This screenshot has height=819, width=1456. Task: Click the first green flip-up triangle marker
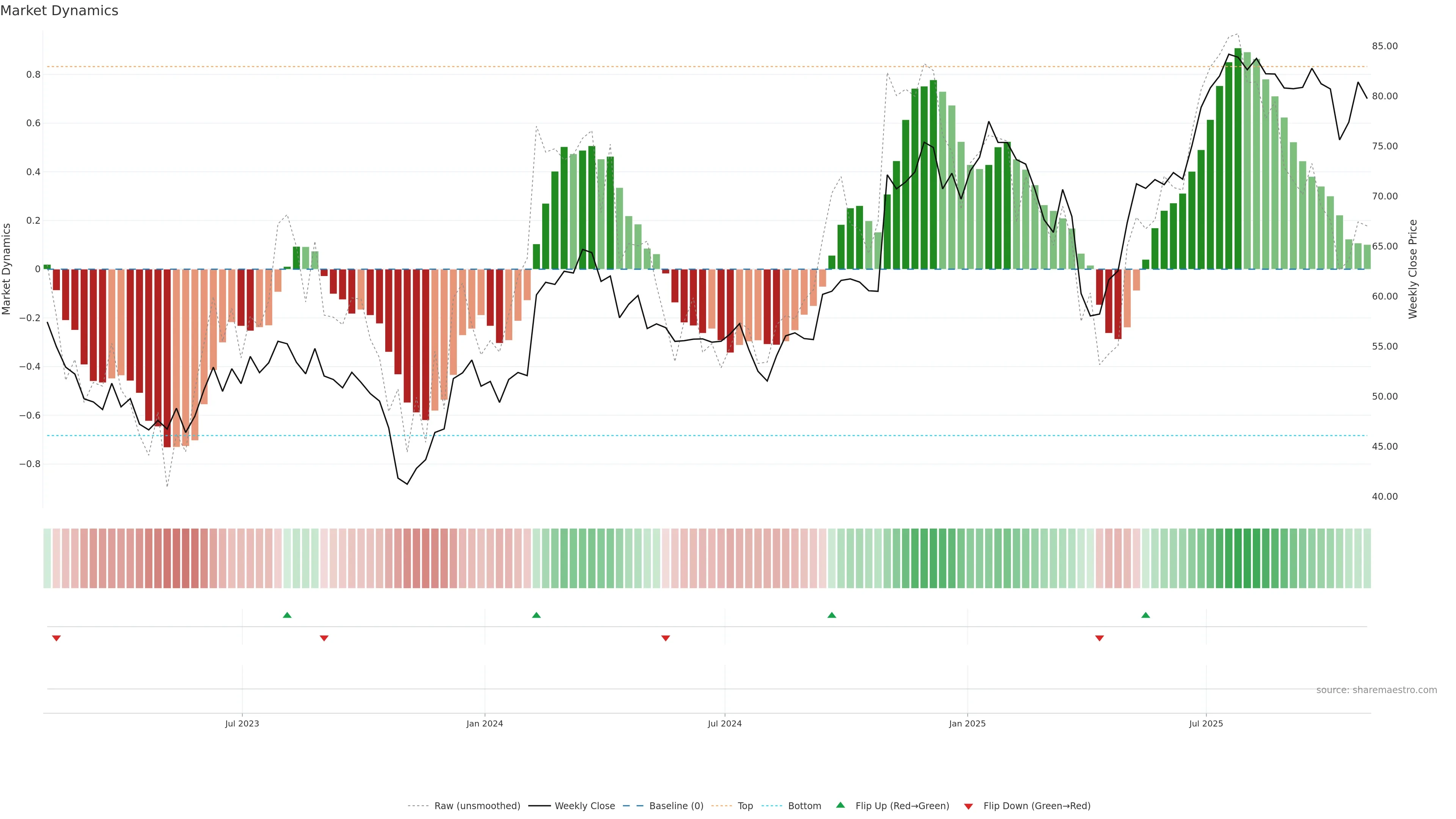pos(287,615)
